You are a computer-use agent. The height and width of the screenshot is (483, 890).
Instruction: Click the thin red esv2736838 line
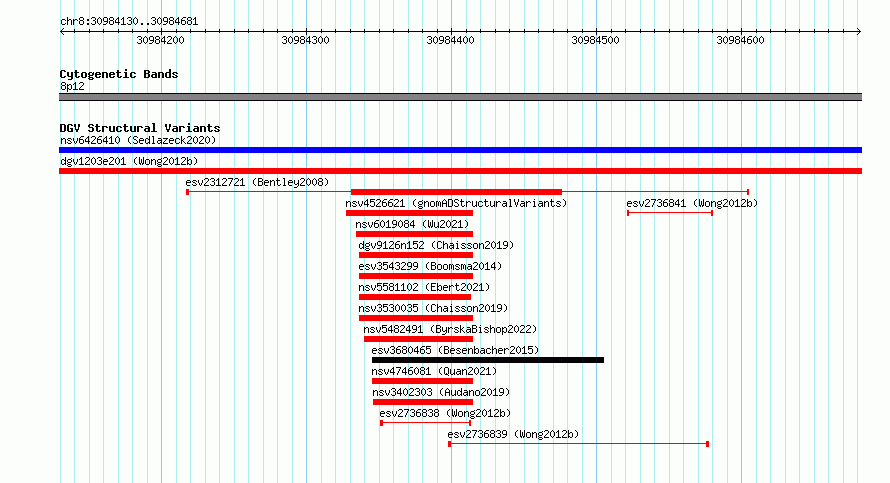click(426, 423)
